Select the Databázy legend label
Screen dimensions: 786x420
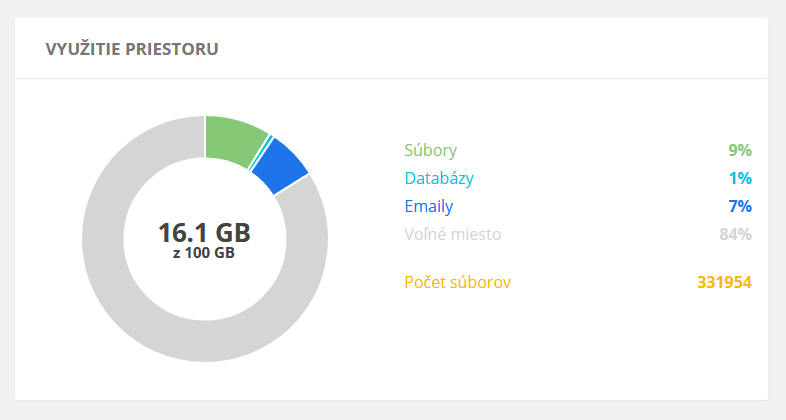tap(439, 179)
